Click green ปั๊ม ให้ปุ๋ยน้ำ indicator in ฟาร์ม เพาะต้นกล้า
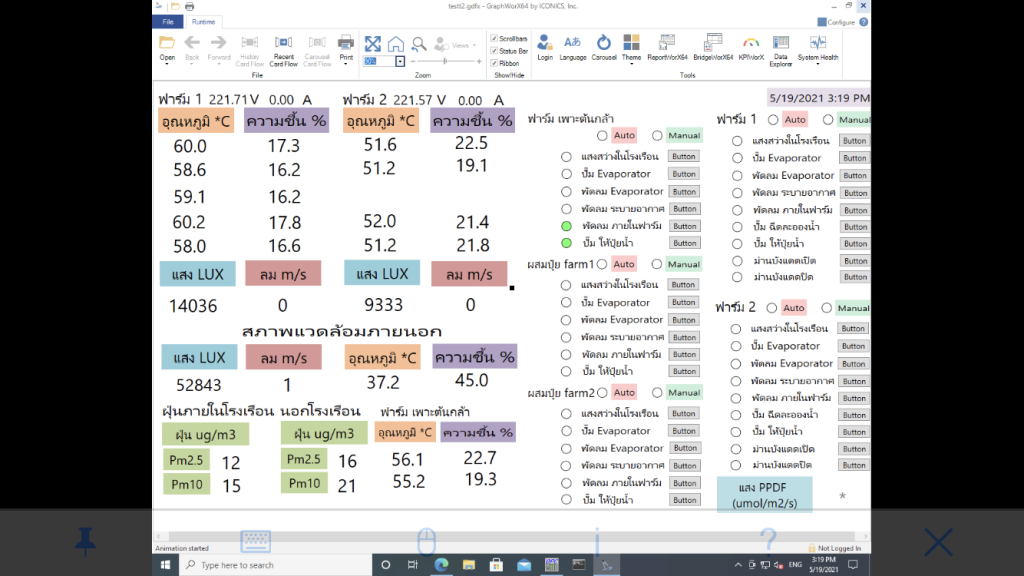This screenshot has width=1024, height=576. click(x=567, y=243)
